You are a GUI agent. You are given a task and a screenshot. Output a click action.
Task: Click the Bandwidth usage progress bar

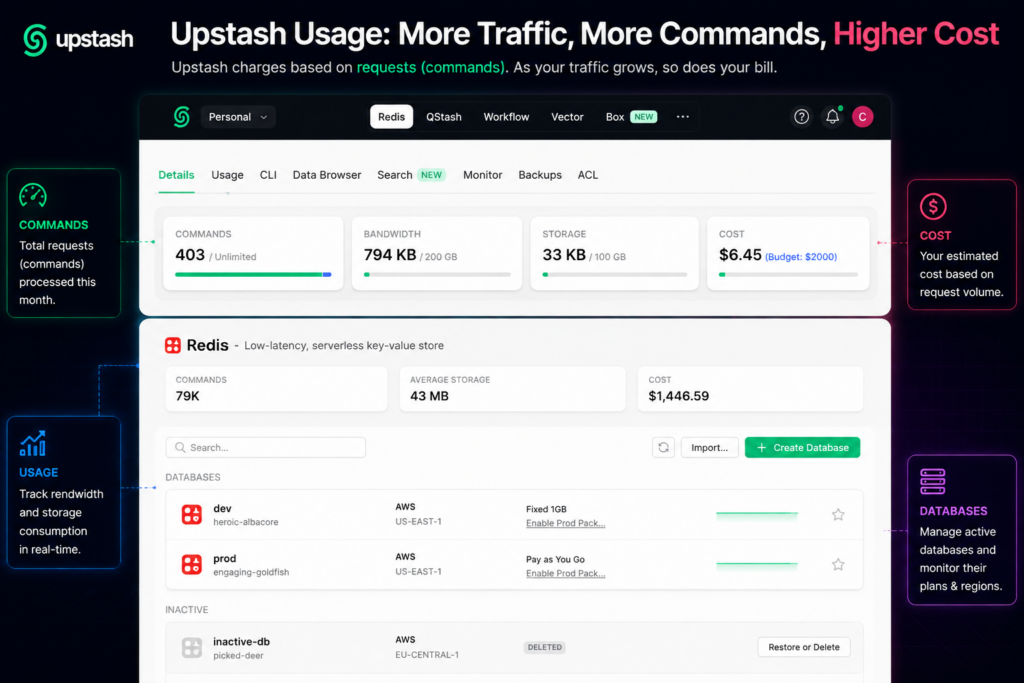point(437,275)
